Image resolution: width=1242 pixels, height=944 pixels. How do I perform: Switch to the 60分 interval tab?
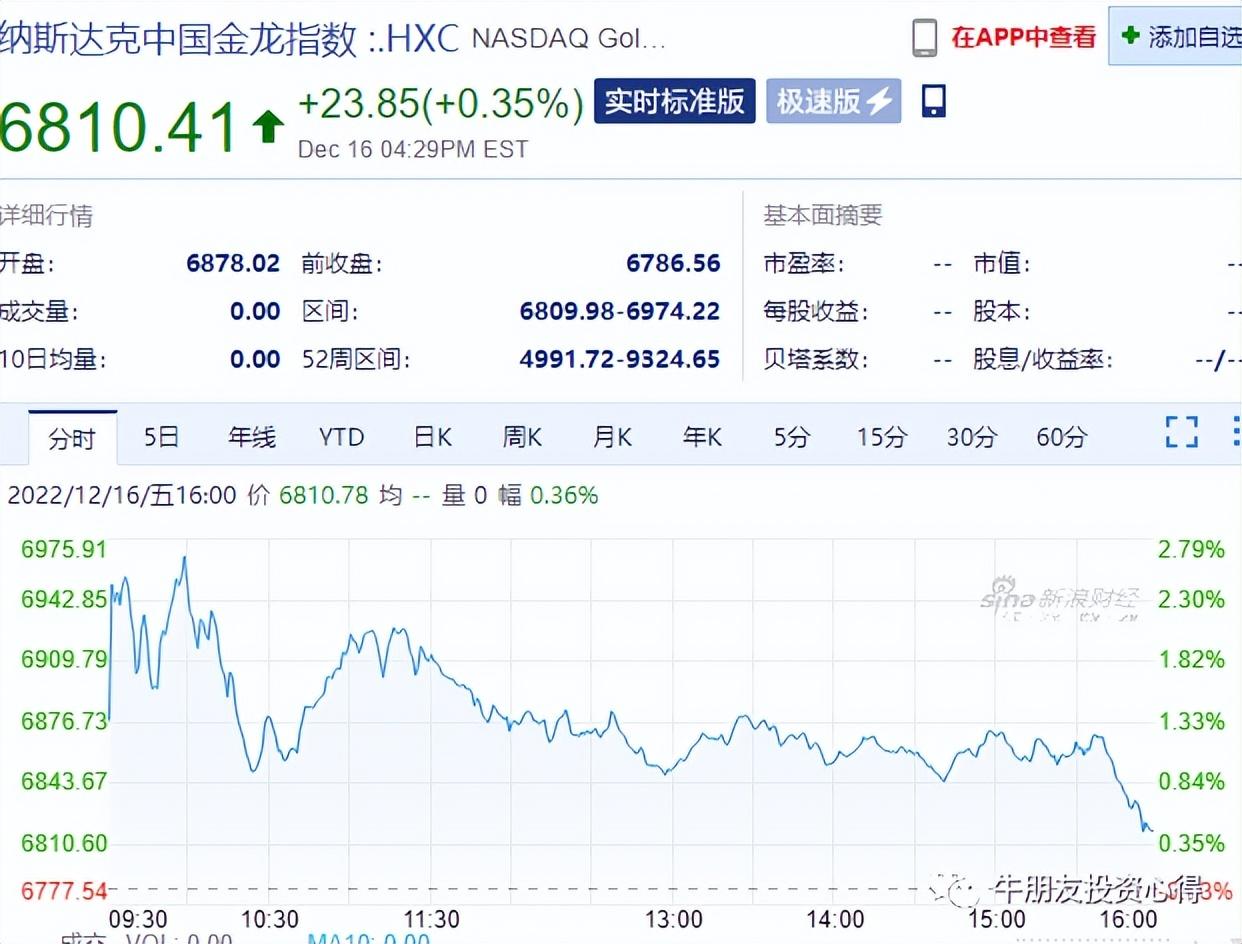[x=1062, y=437]
